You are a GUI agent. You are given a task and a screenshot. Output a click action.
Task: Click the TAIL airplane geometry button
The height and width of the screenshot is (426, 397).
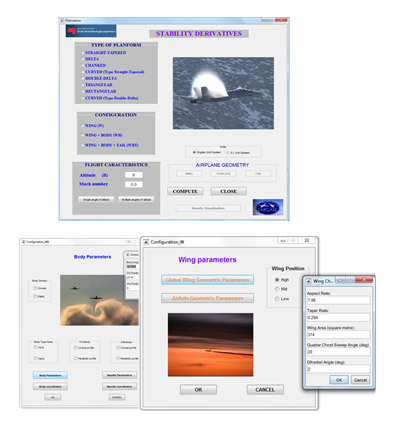tap(258, 174)
